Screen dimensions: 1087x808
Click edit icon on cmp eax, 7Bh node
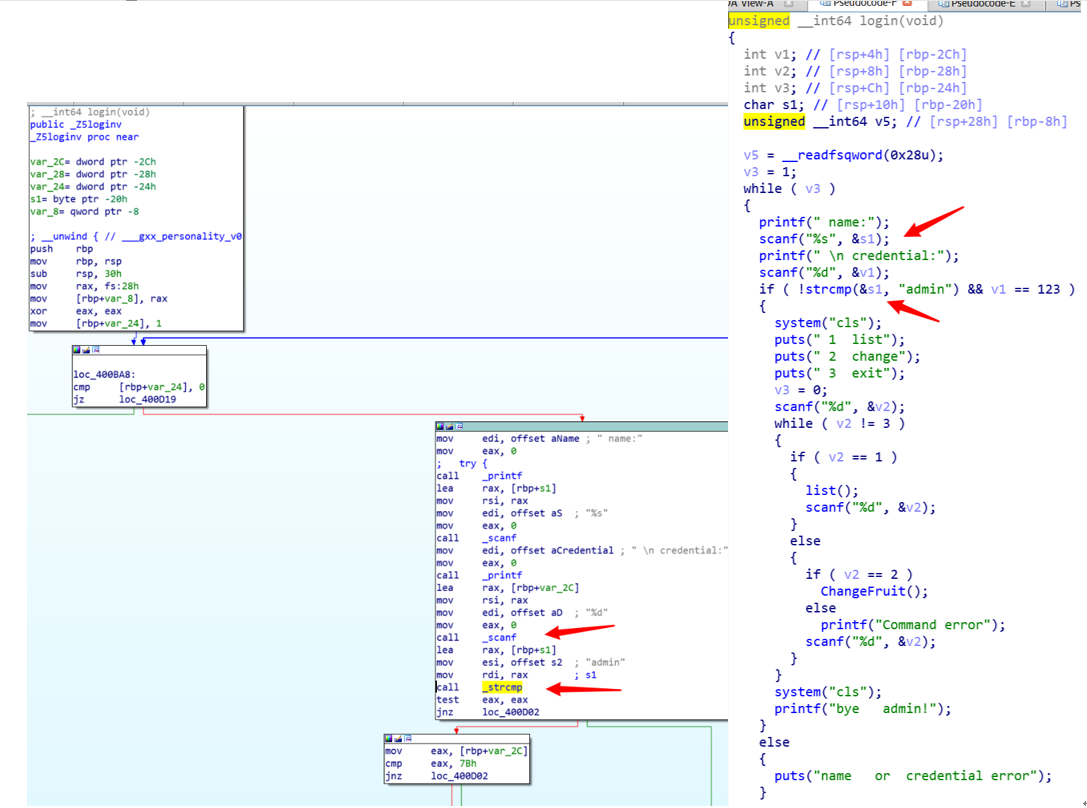[x=397, y=739]
